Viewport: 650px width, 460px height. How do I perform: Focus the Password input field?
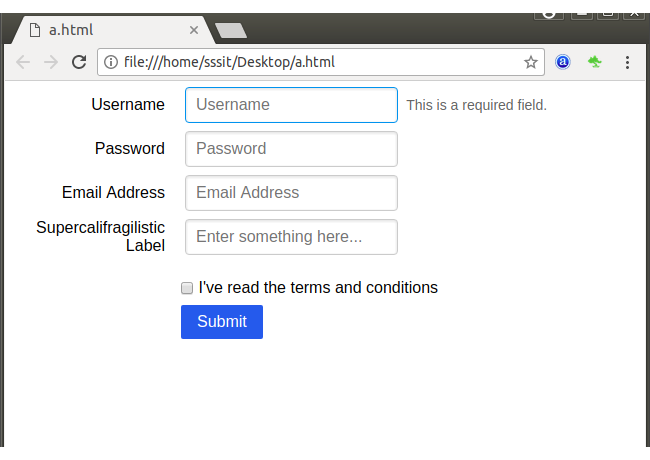point(291,149)
